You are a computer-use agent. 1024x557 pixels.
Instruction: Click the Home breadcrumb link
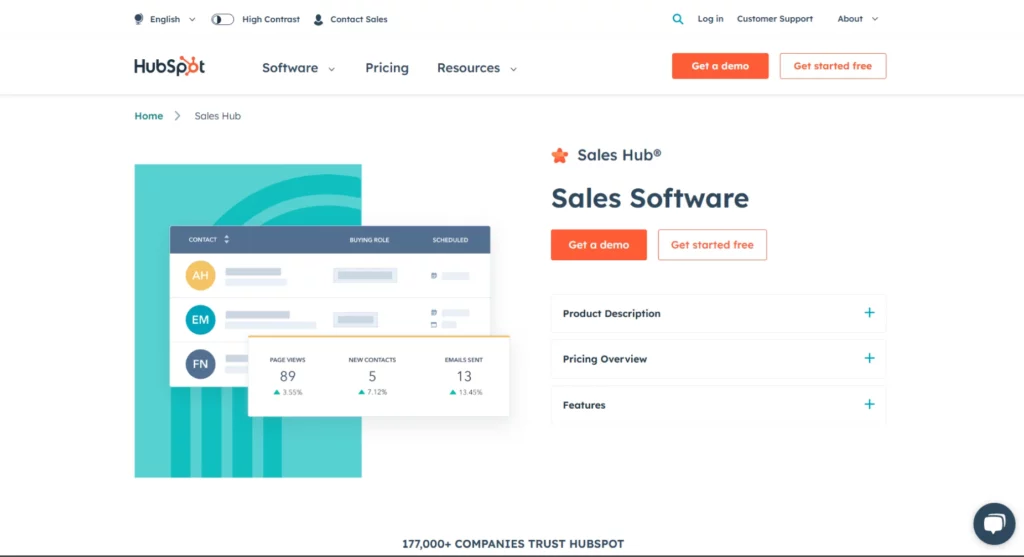pos(149,116)
